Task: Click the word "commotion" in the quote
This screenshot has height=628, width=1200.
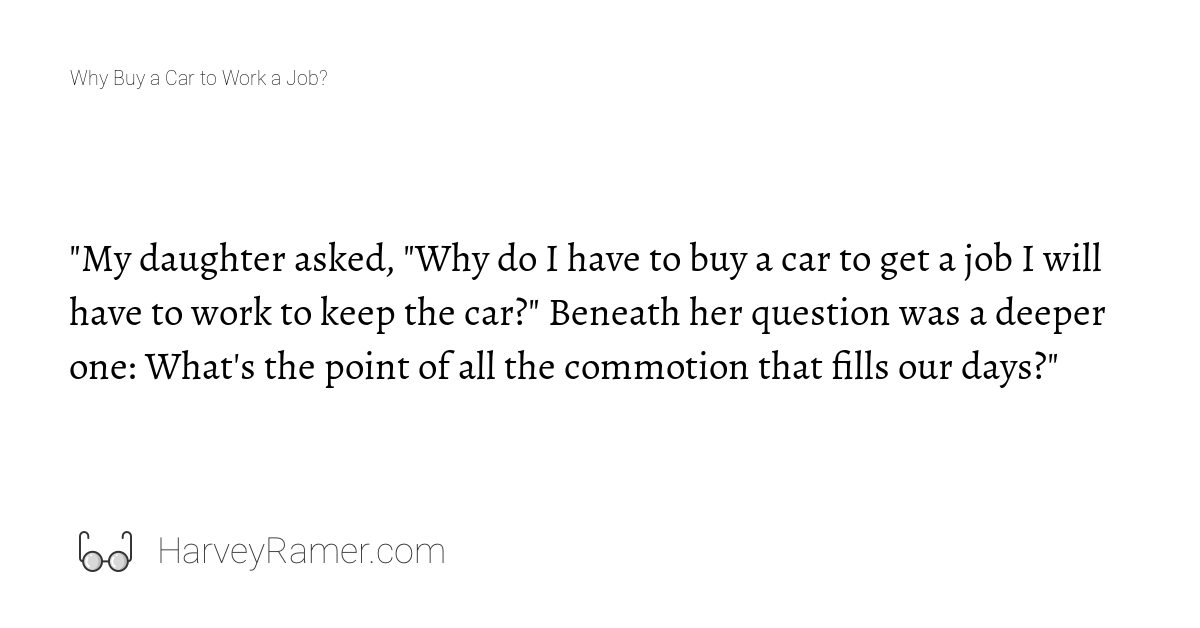Action: tap(657, 368)
